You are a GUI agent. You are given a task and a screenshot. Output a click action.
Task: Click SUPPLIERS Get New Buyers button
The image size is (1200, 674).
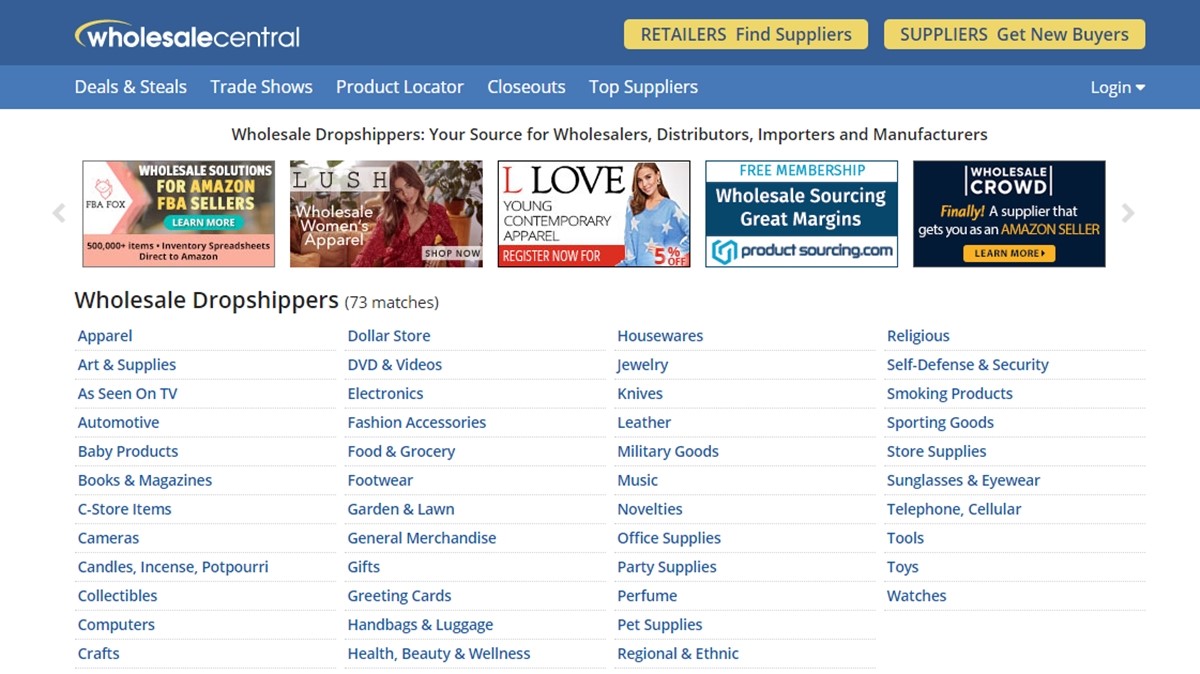[1014, 34]
